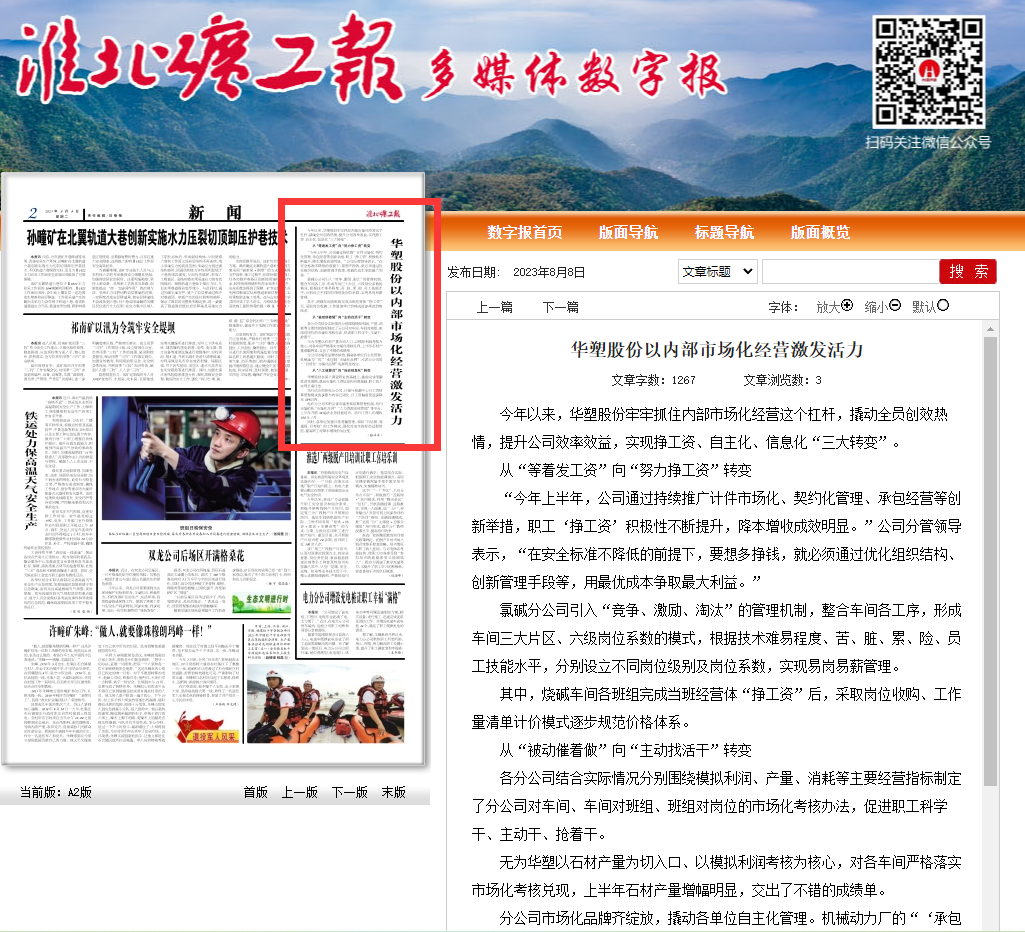Go to previous page with 上一版

(x=299, y=792)
